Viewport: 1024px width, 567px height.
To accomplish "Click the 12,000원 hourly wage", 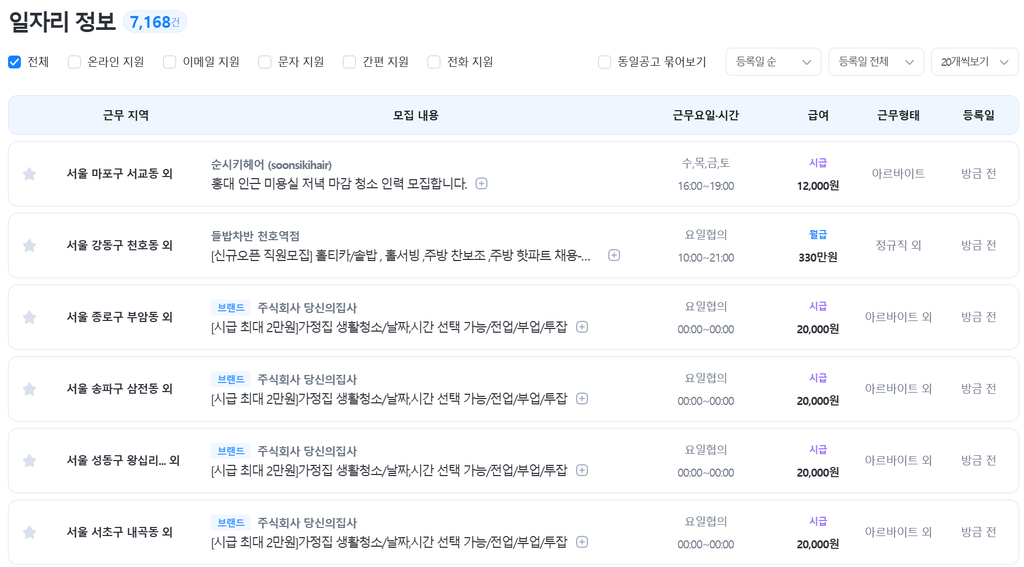I will click(818, 186).
